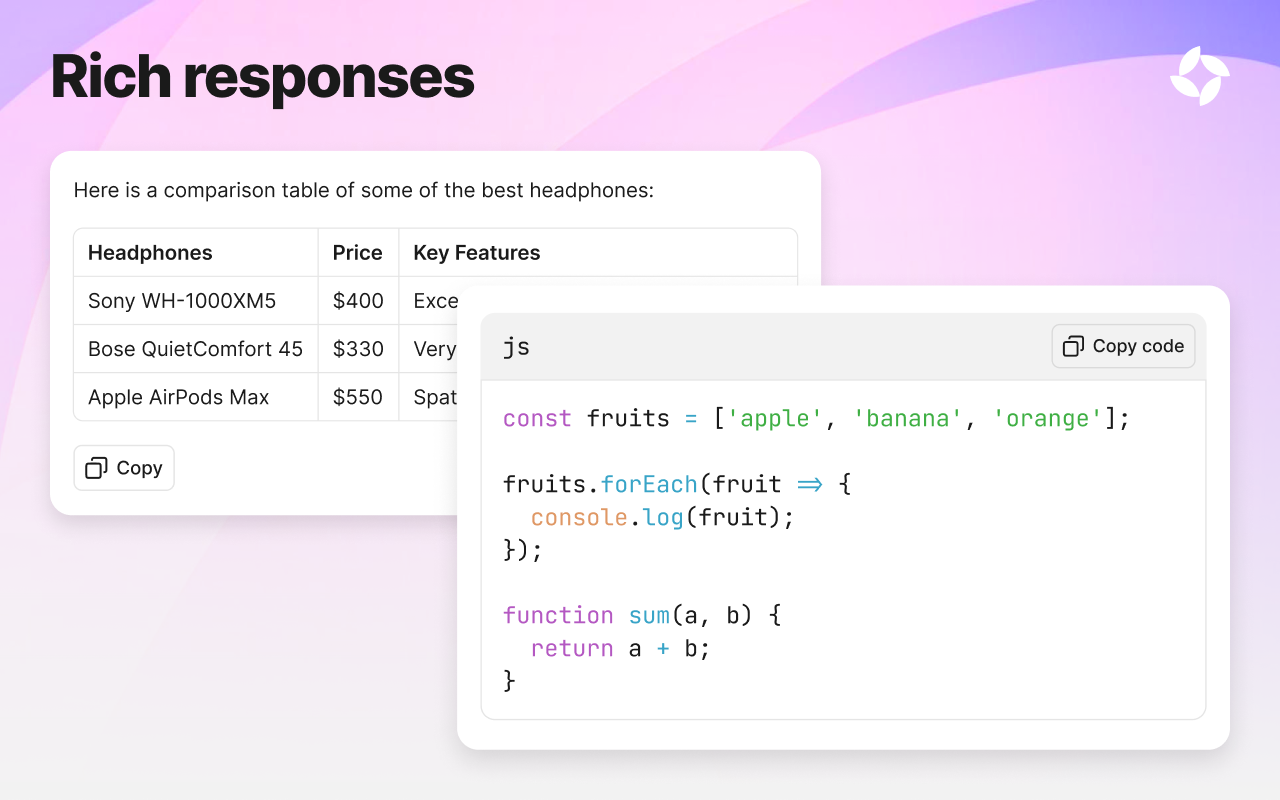Screen dimensions: 1280x800
Task: Select the Key Features column header
Action: coord(477,253)
